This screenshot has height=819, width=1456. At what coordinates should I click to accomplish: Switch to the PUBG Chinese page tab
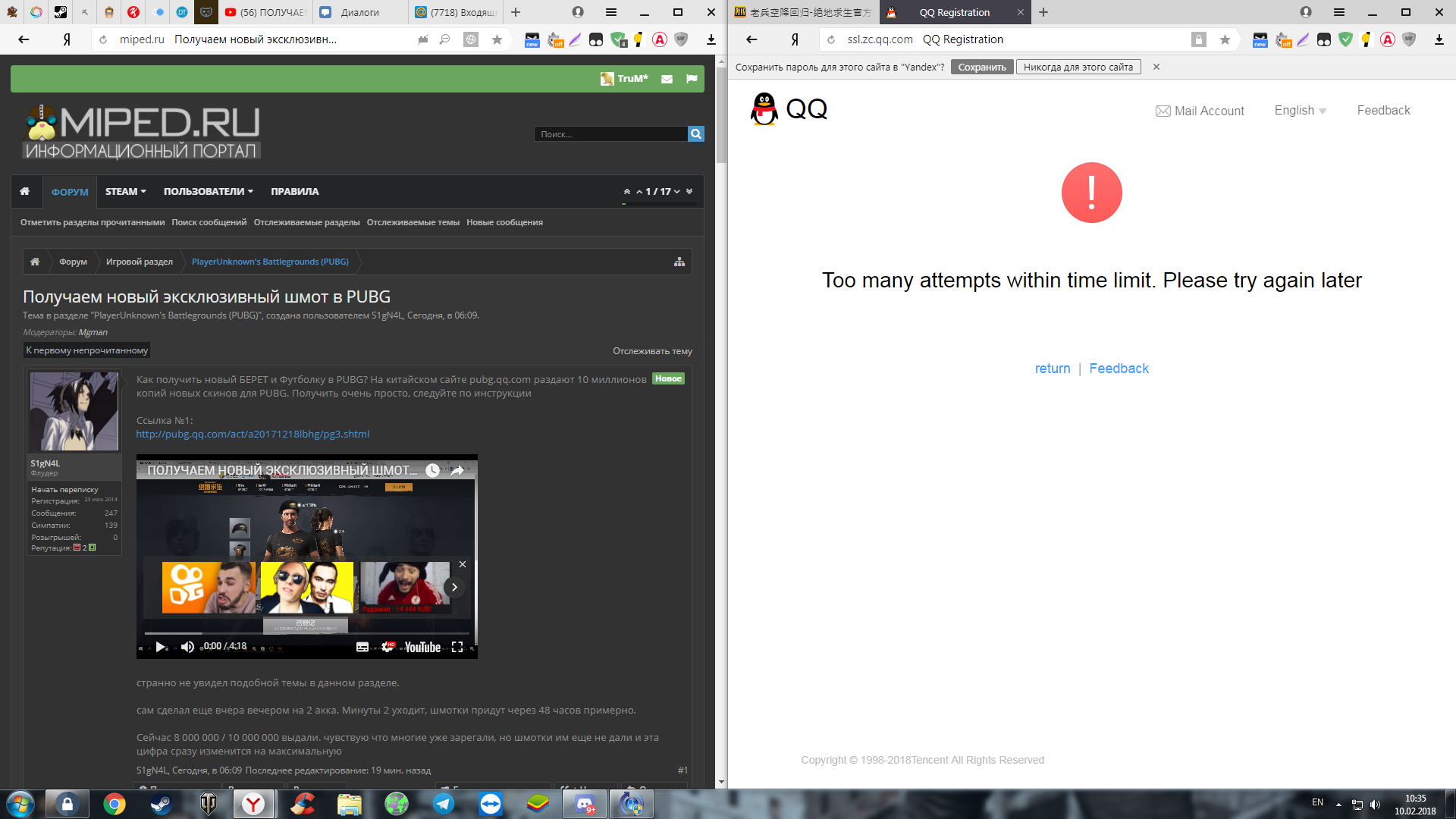point(803,12)
